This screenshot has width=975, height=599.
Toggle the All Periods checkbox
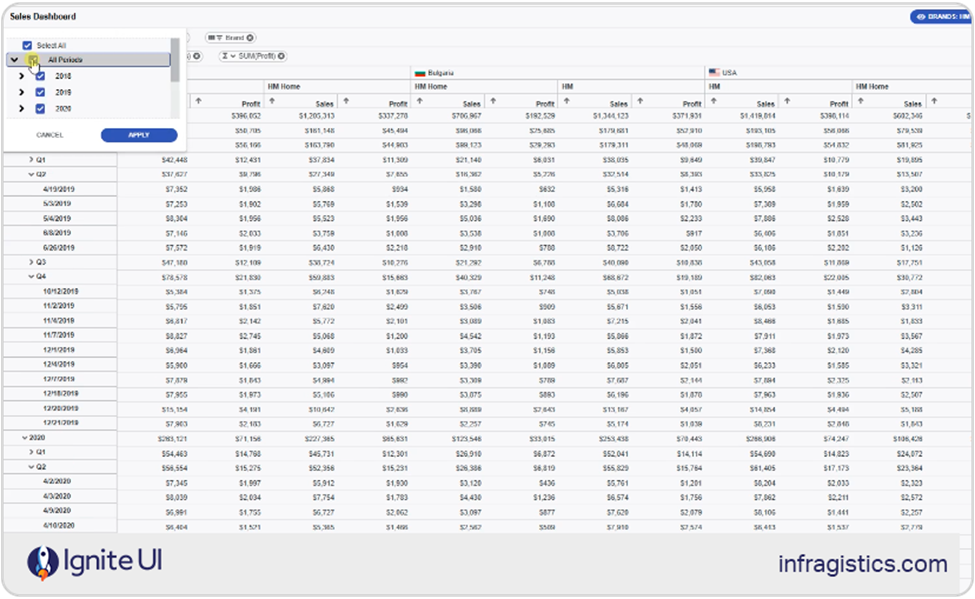(33, 59)
